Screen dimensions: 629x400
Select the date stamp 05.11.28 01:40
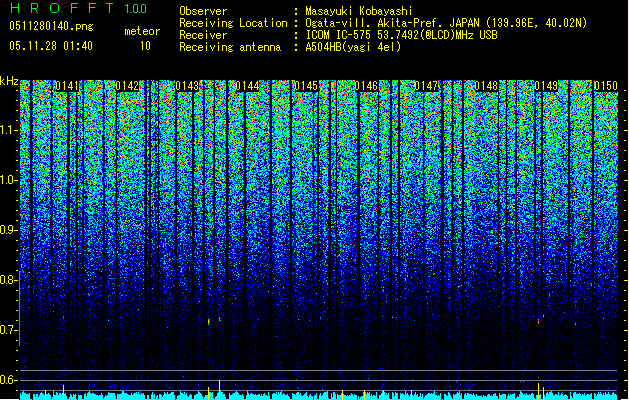(x=51, y=46)
